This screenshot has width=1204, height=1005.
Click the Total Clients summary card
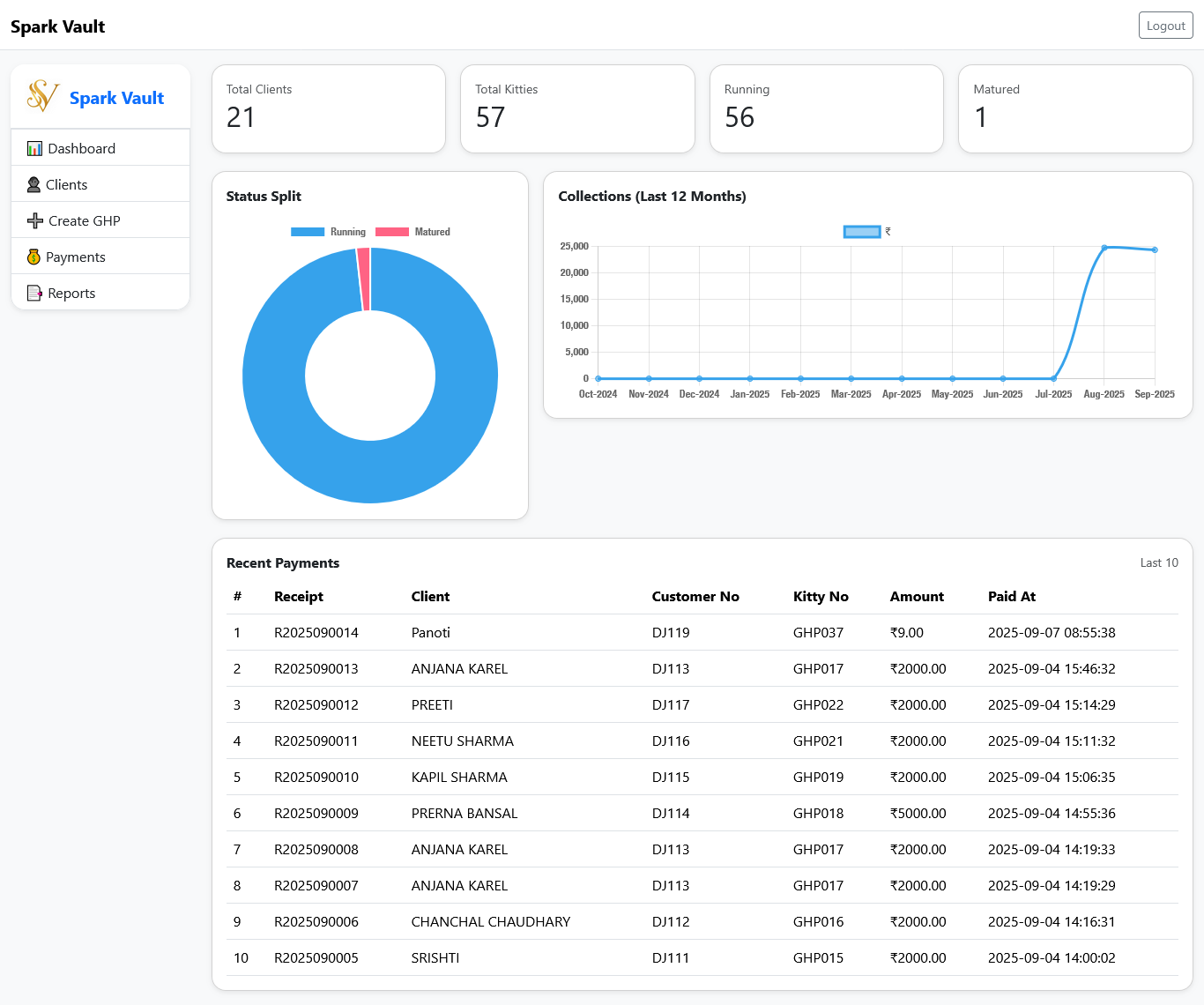(329, 108)
